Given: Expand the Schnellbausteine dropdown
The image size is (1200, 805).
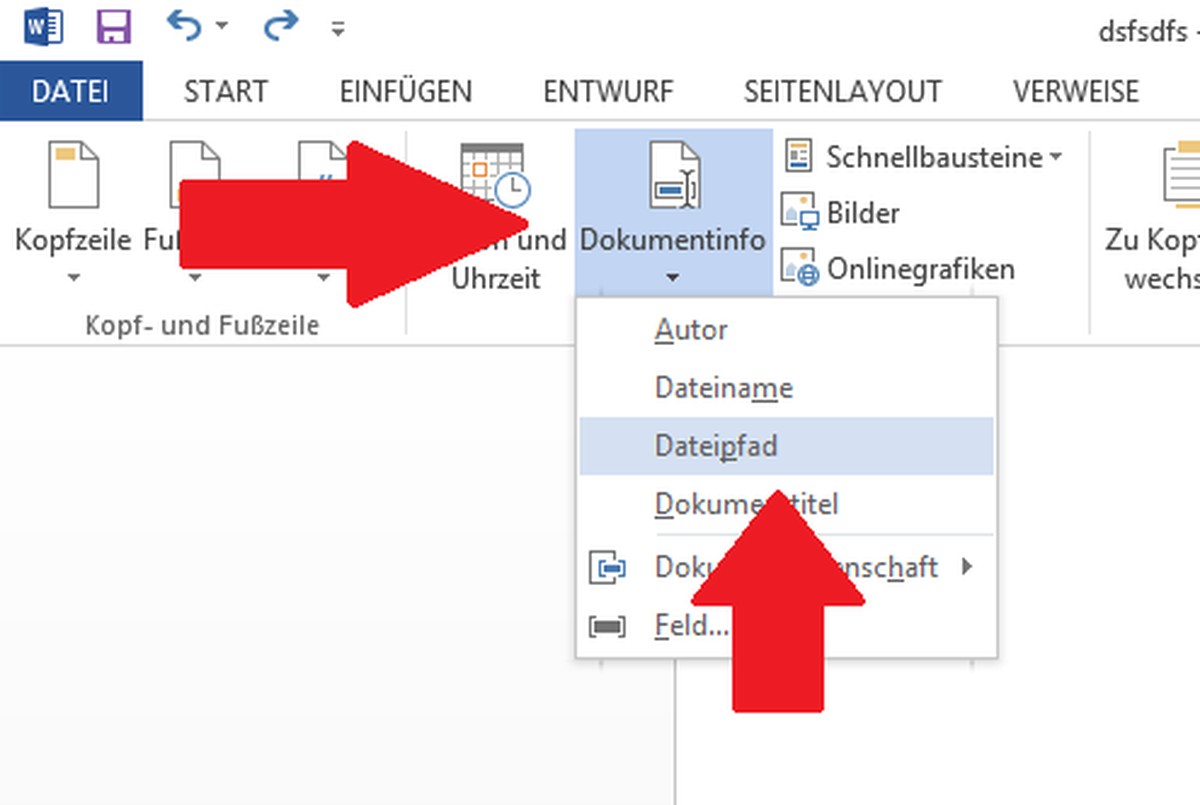Looking at the screenshot, I should tap(1055, 158).
